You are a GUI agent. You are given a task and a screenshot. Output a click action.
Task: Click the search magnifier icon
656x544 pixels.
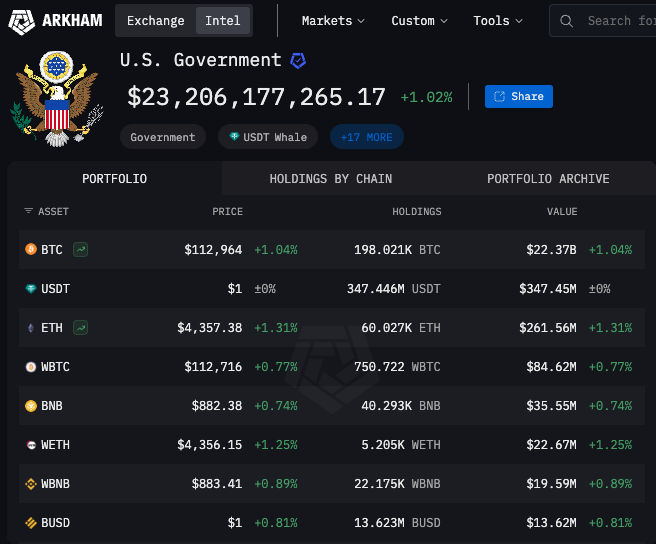(566, 21)
